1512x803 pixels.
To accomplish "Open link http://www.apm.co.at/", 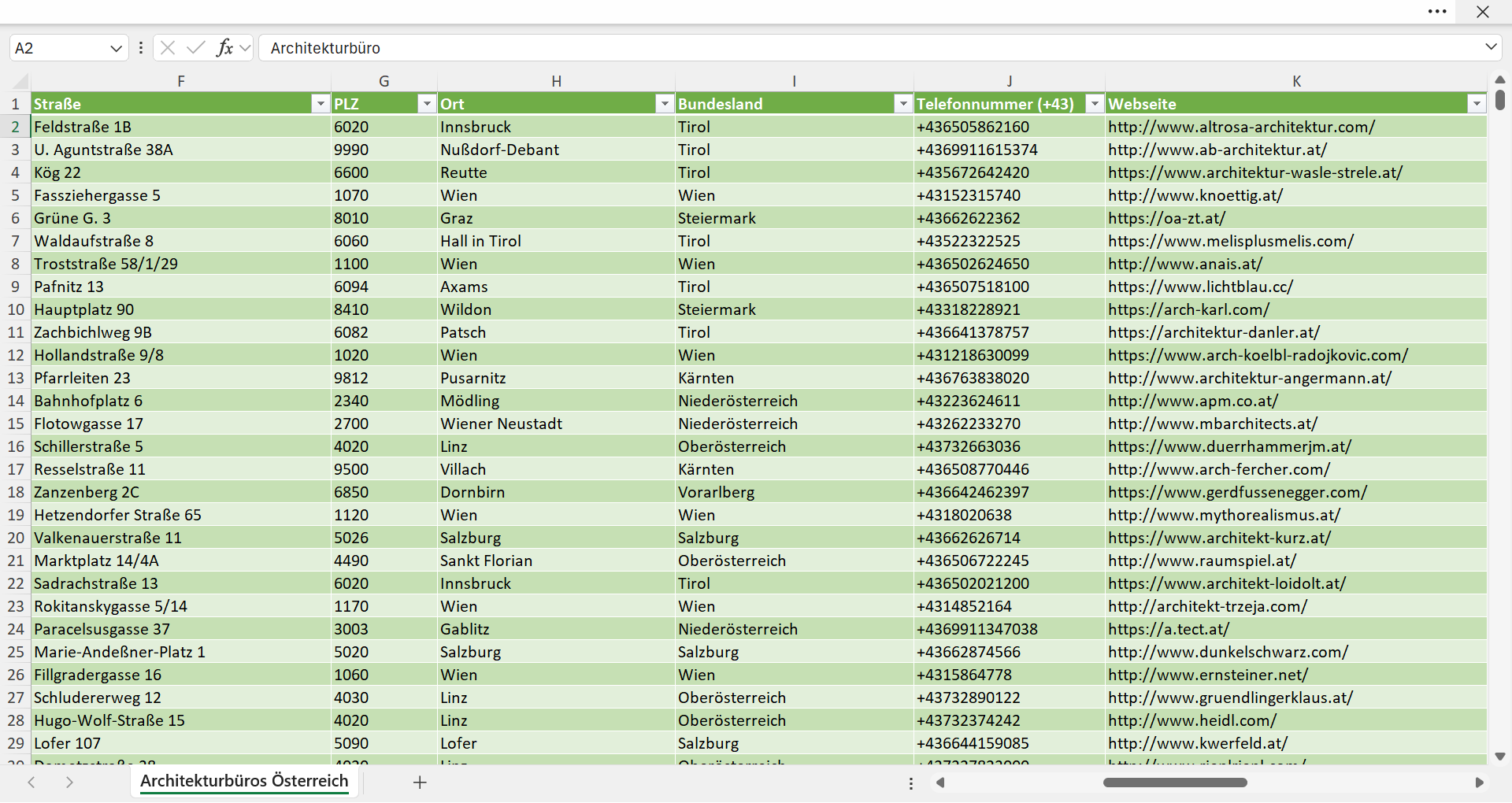I will click(x=1193, y=401).
